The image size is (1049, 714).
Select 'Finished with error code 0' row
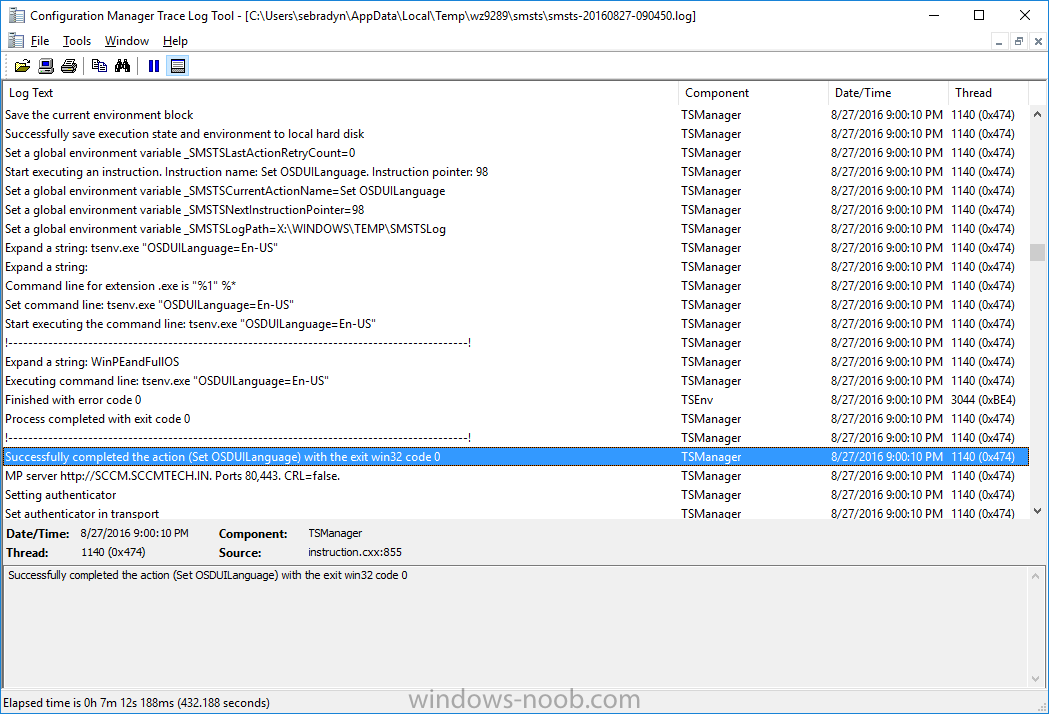(515, 400)
